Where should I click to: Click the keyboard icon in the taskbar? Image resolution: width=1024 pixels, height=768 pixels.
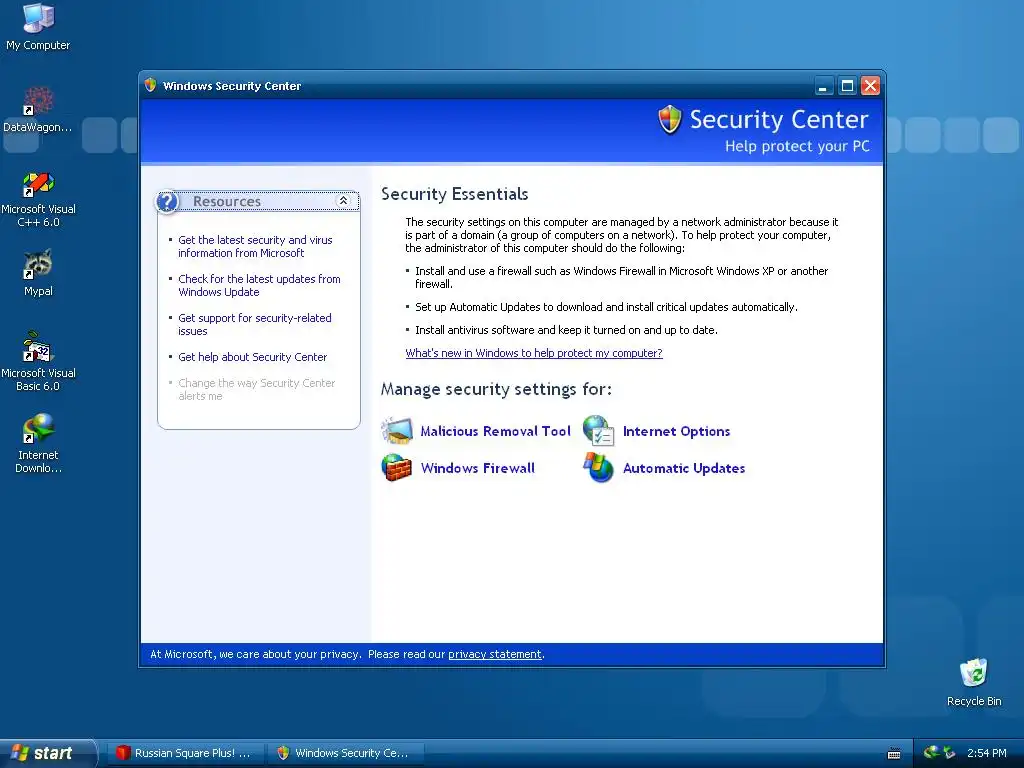894,753
